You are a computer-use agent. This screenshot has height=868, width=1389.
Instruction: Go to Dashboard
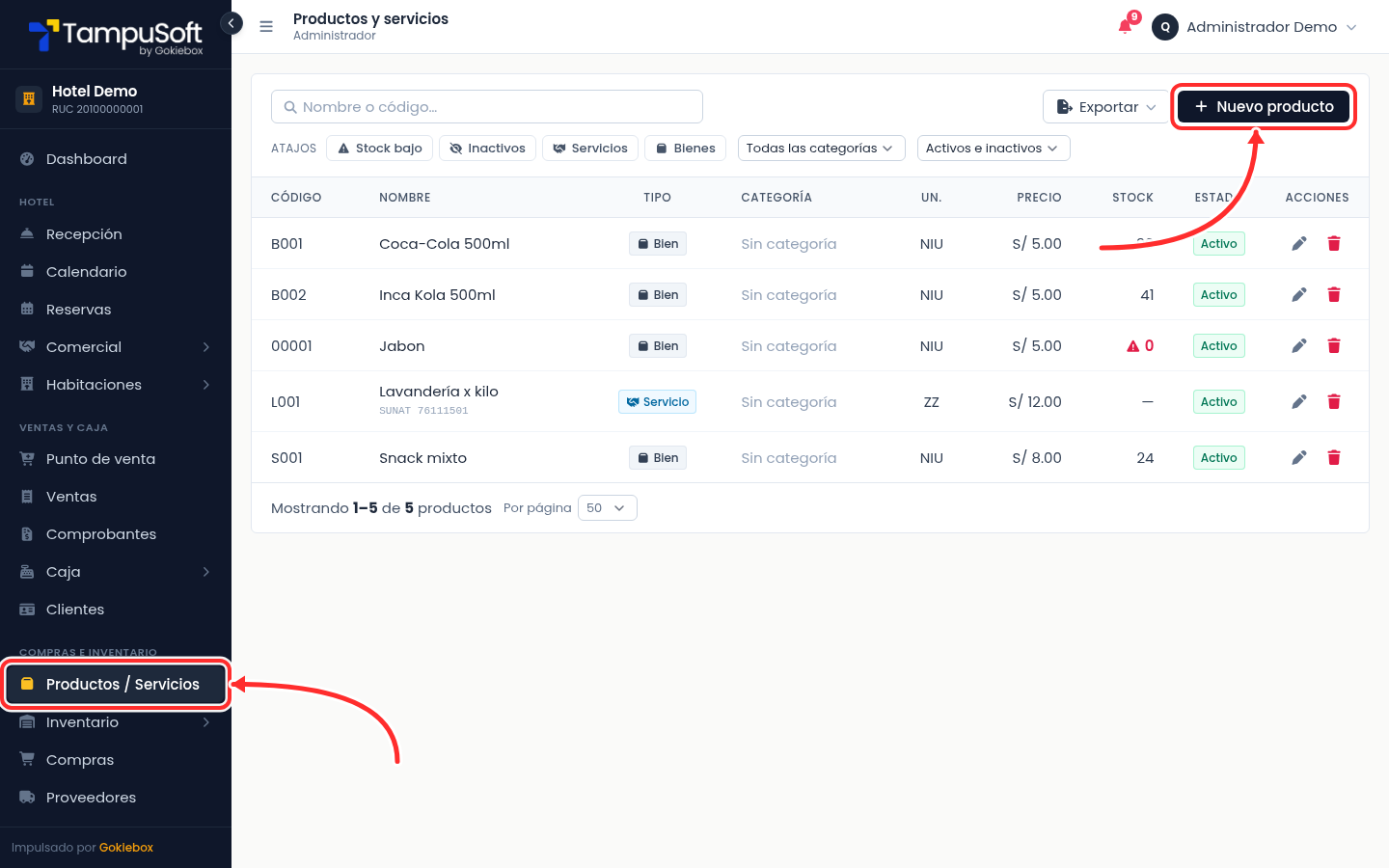pyautogui.click(x=116, y=159)
